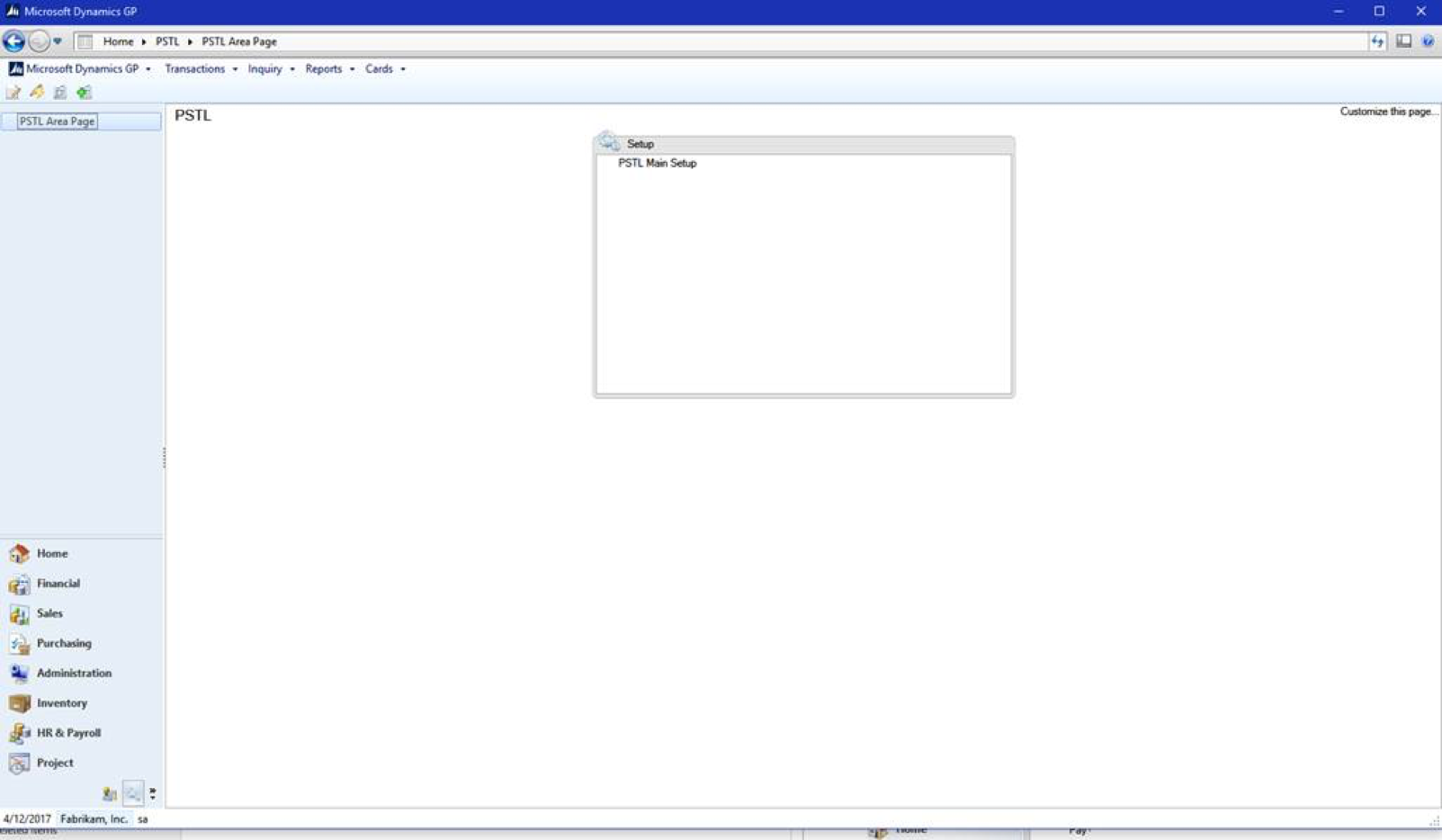Click the first toolbar note icon

click(13, 92)
